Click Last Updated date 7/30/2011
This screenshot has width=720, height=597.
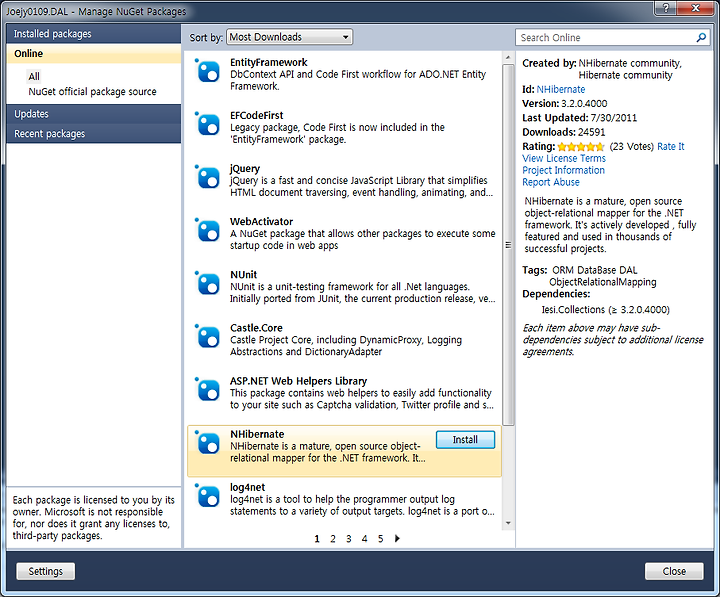[x=614, y=118]
